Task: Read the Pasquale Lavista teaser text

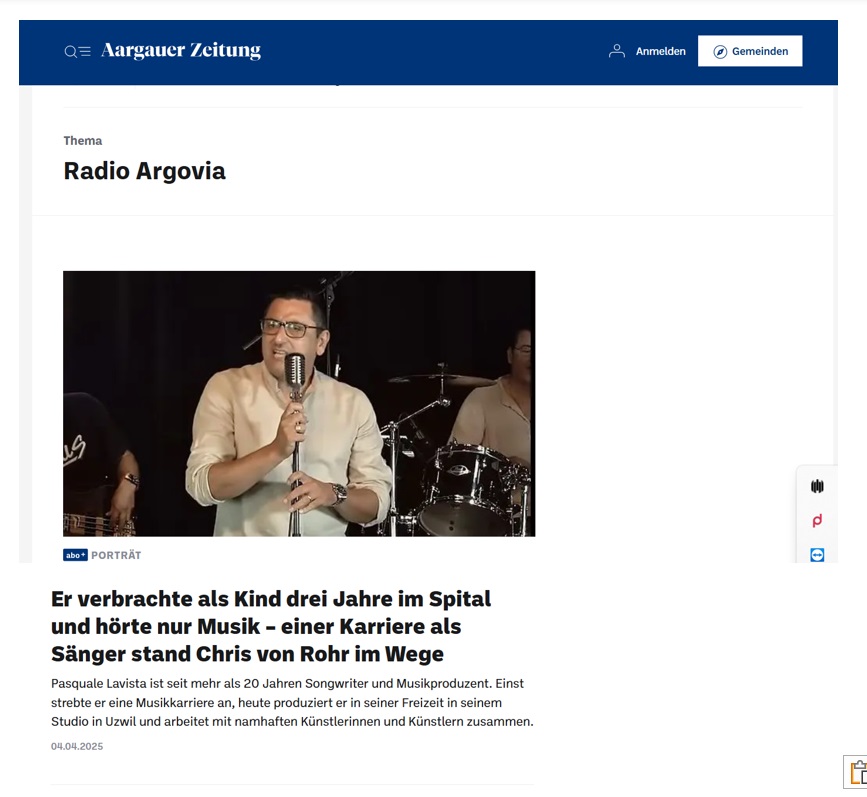Action: click(x=292, y=702)
